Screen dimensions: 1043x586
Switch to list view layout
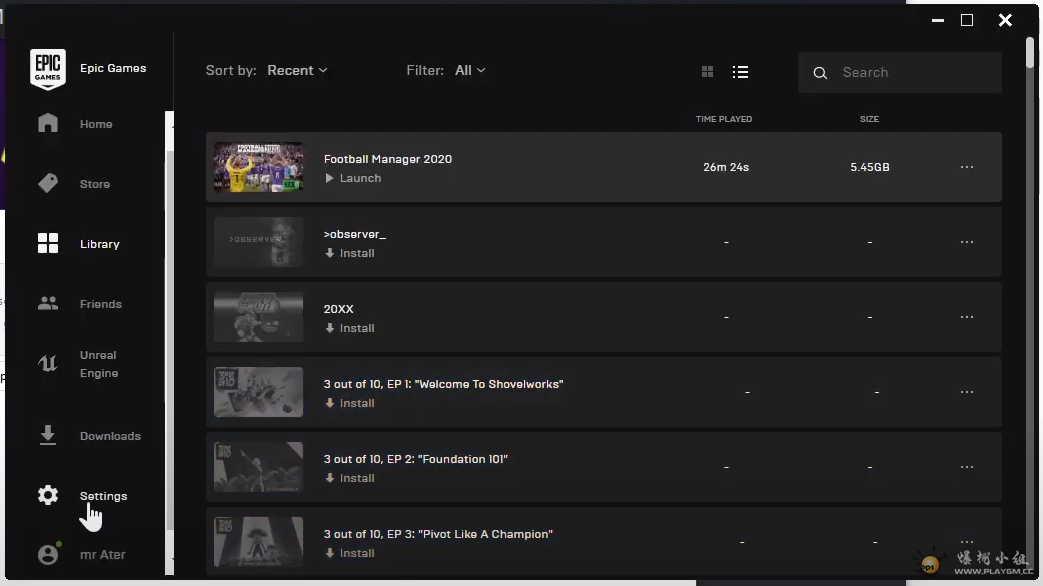point(740,72)
